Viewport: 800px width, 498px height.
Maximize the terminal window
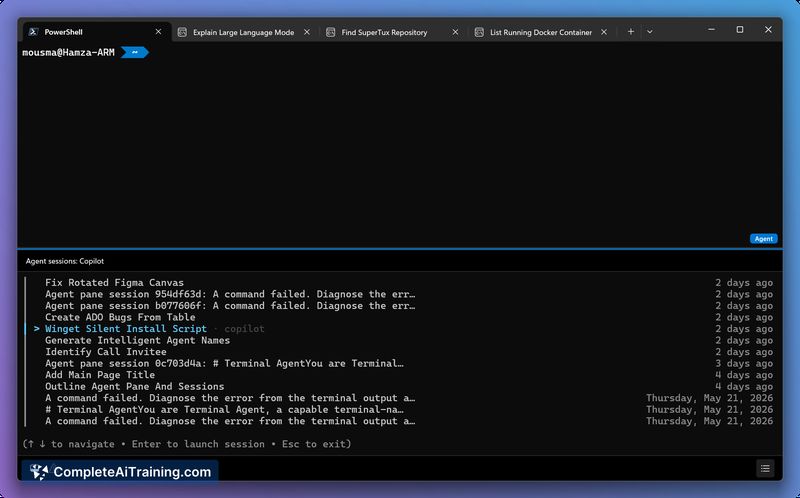[x=740, y=30]
